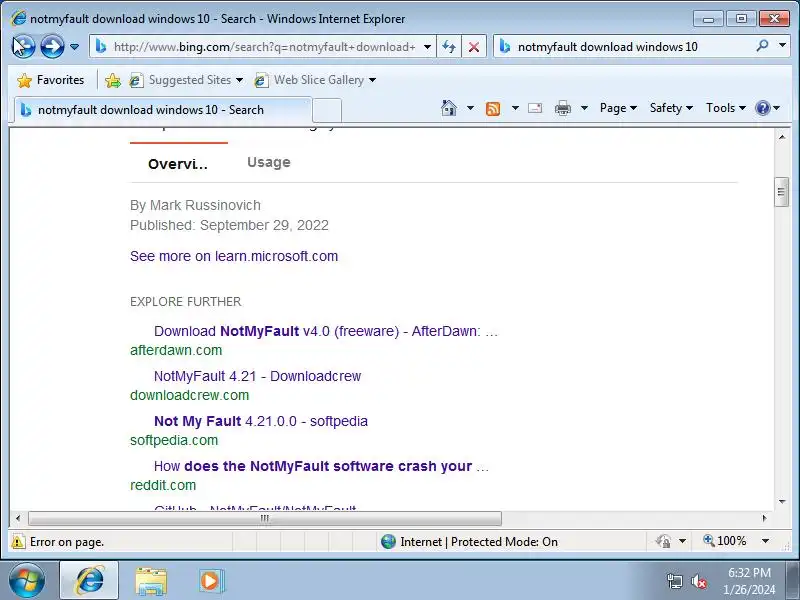The width and height of the screenshot is (800, 600).
Task: Click the Help question mark icon
Action: pos(763,108)
